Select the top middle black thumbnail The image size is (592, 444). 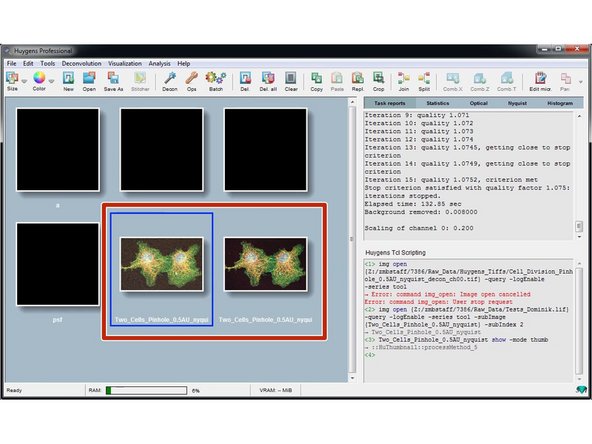[162, 150]
